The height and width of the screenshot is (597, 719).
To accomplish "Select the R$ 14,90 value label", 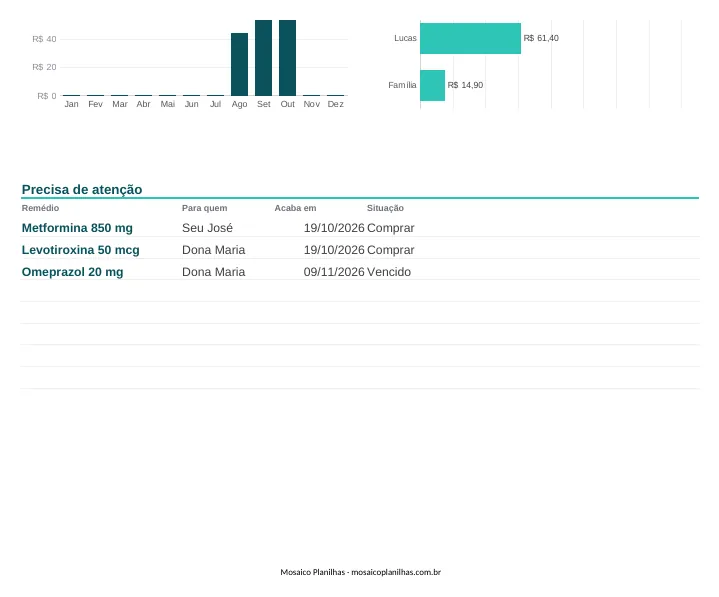I will (x=465, y=85).
